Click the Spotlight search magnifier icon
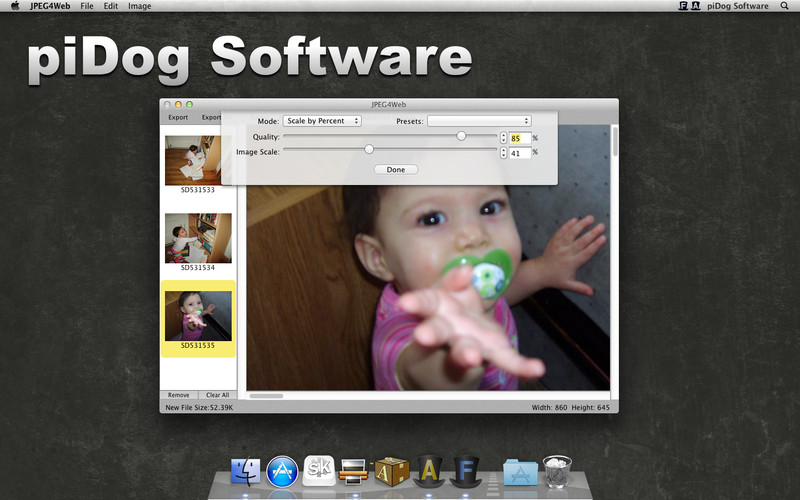Image resolution: width=800 pixels, height=500 pixels. coord(784,6)
